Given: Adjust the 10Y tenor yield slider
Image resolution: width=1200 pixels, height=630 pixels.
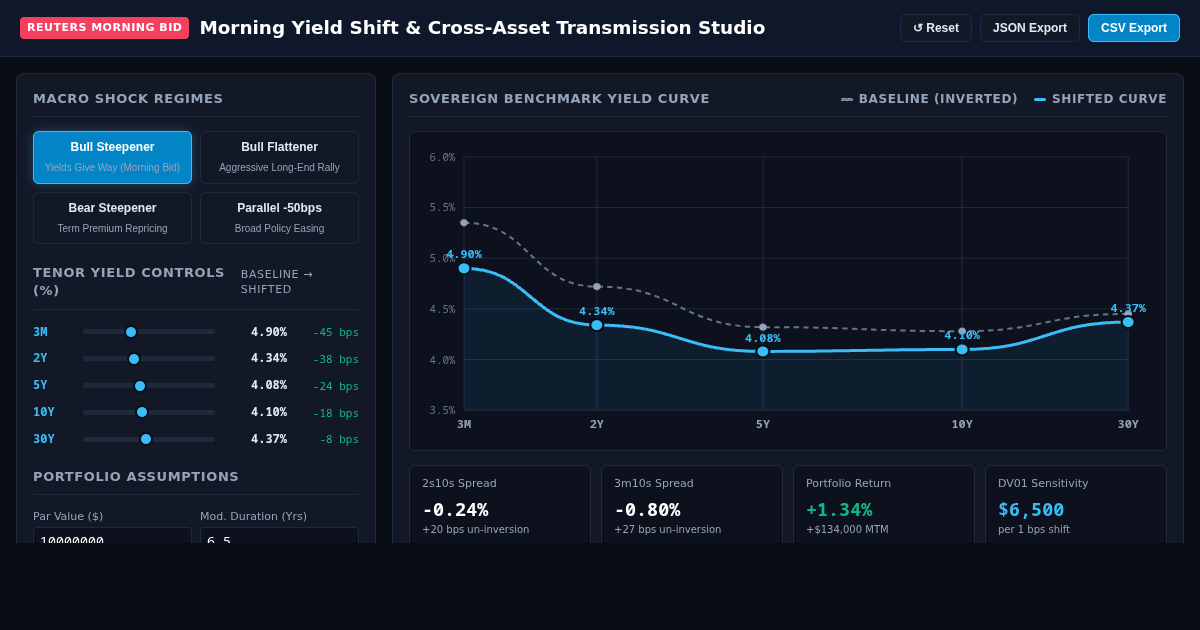Looking at the screenshot, I should click(x=149, y=412).
